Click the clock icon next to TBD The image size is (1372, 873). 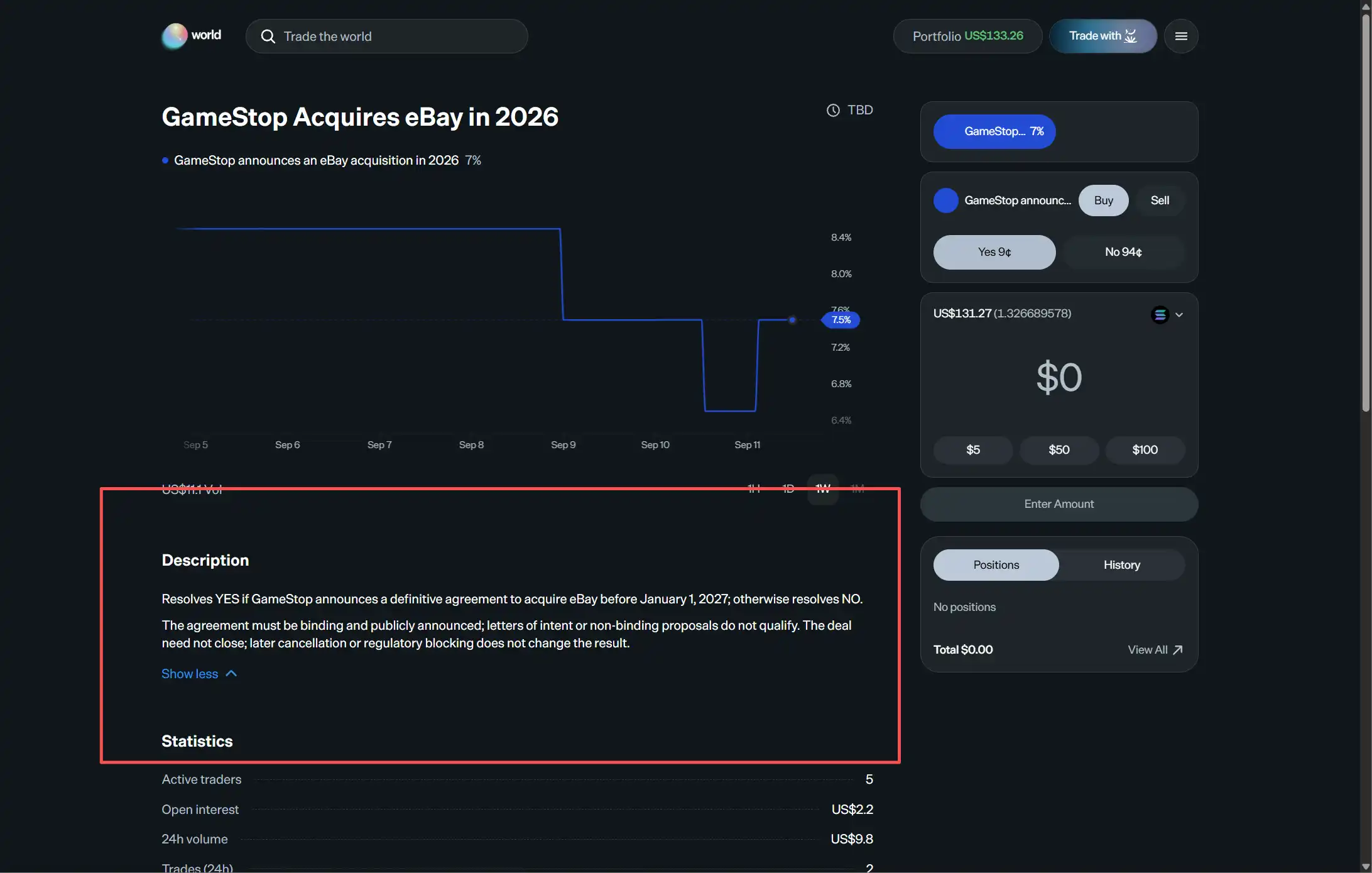(833, 110)
